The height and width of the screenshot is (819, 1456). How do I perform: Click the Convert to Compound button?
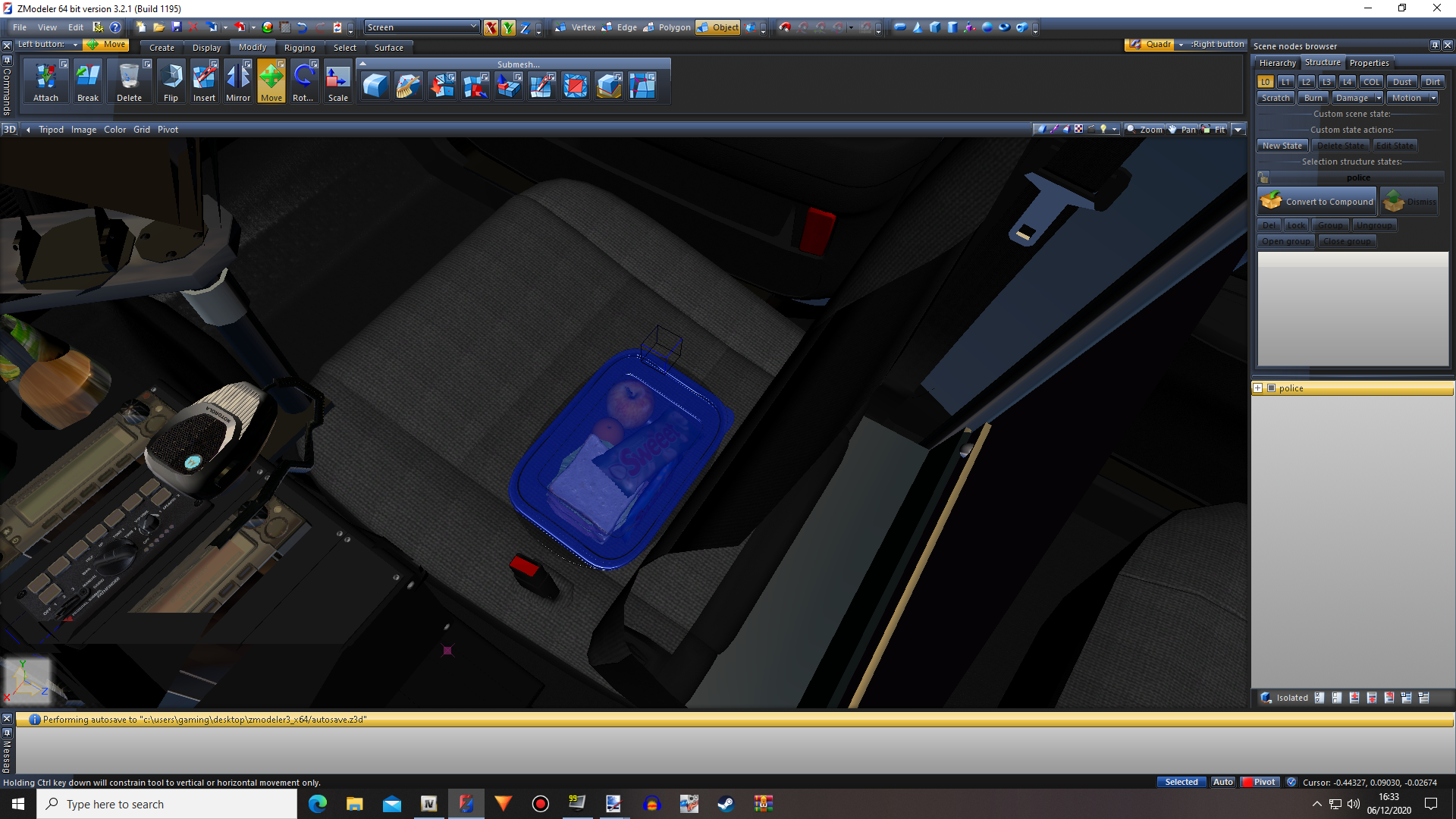click(x=1317, y=202)
